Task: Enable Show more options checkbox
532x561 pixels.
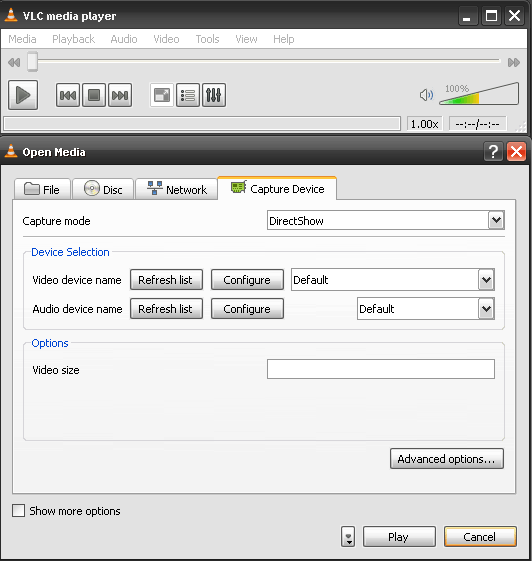Action: [x=19, y=511]
